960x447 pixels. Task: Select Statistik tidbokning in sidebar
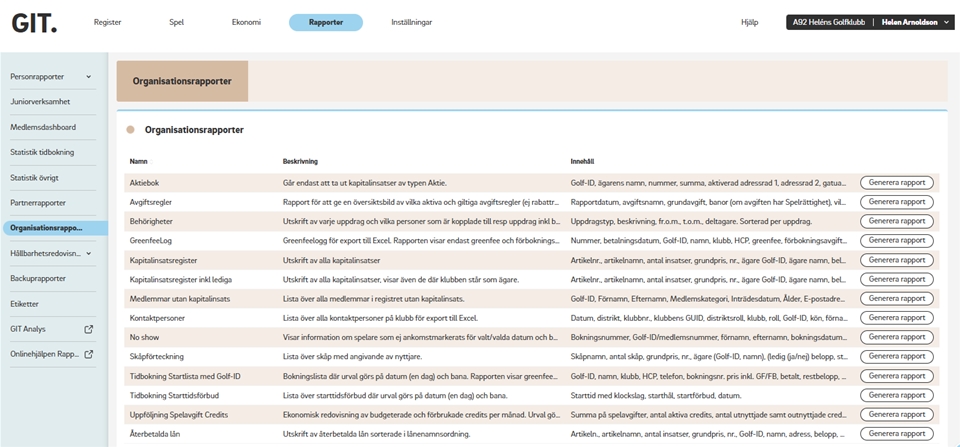point(43,152)
